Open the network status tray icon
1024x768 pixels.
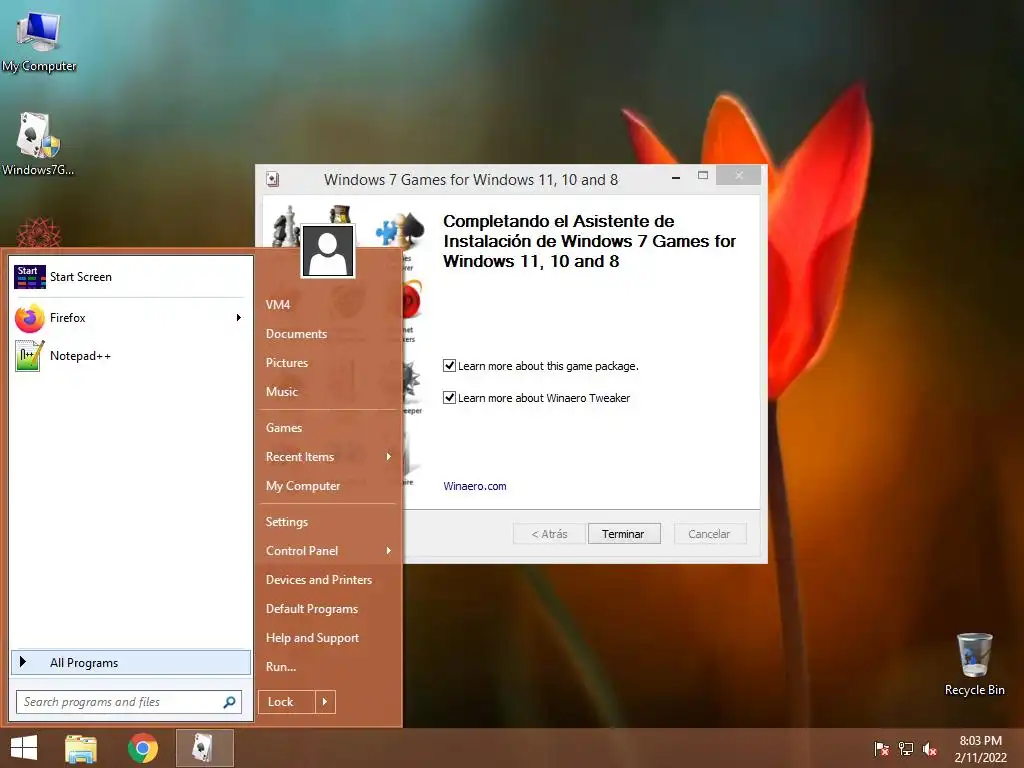(x=906, y=749)
